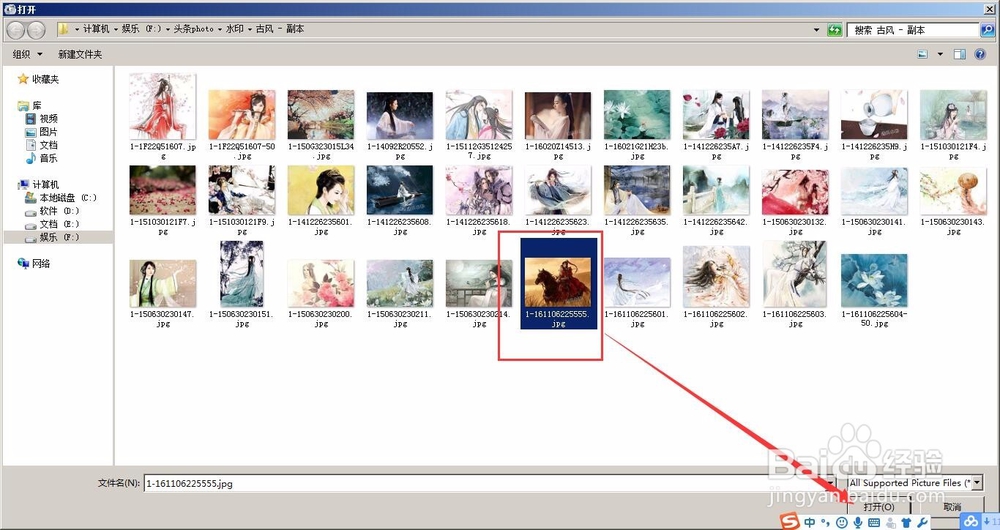Image resolution: width=1000 pixels, height=530 pixels.
Task: Click 新建文件夹 button
Action: 80,54
